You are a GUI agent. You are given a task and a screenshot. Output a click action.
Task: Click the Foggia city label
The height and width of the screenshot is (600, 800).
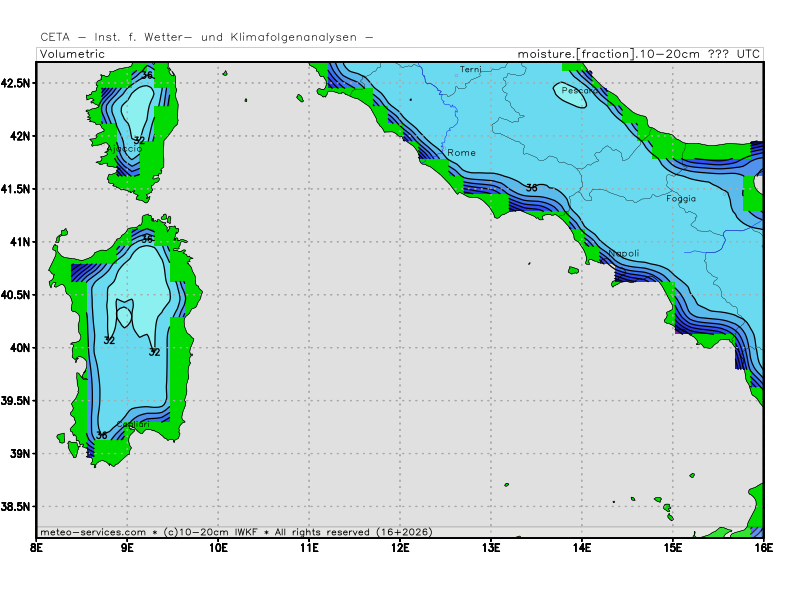pyautogui.click(x=680, y=198)
